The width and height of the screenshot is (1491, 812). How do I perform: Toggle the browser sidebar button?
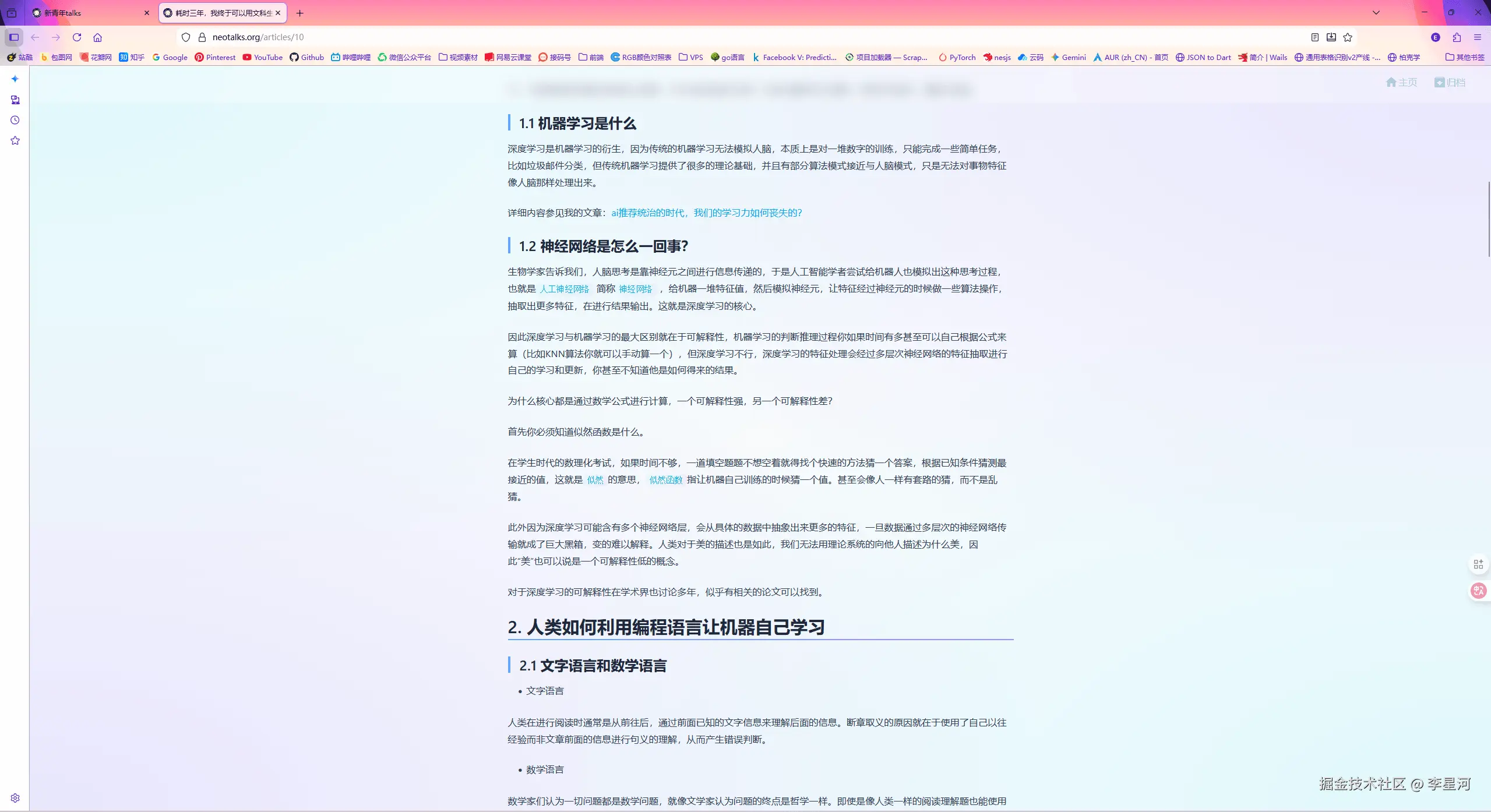tap(14, 37)
